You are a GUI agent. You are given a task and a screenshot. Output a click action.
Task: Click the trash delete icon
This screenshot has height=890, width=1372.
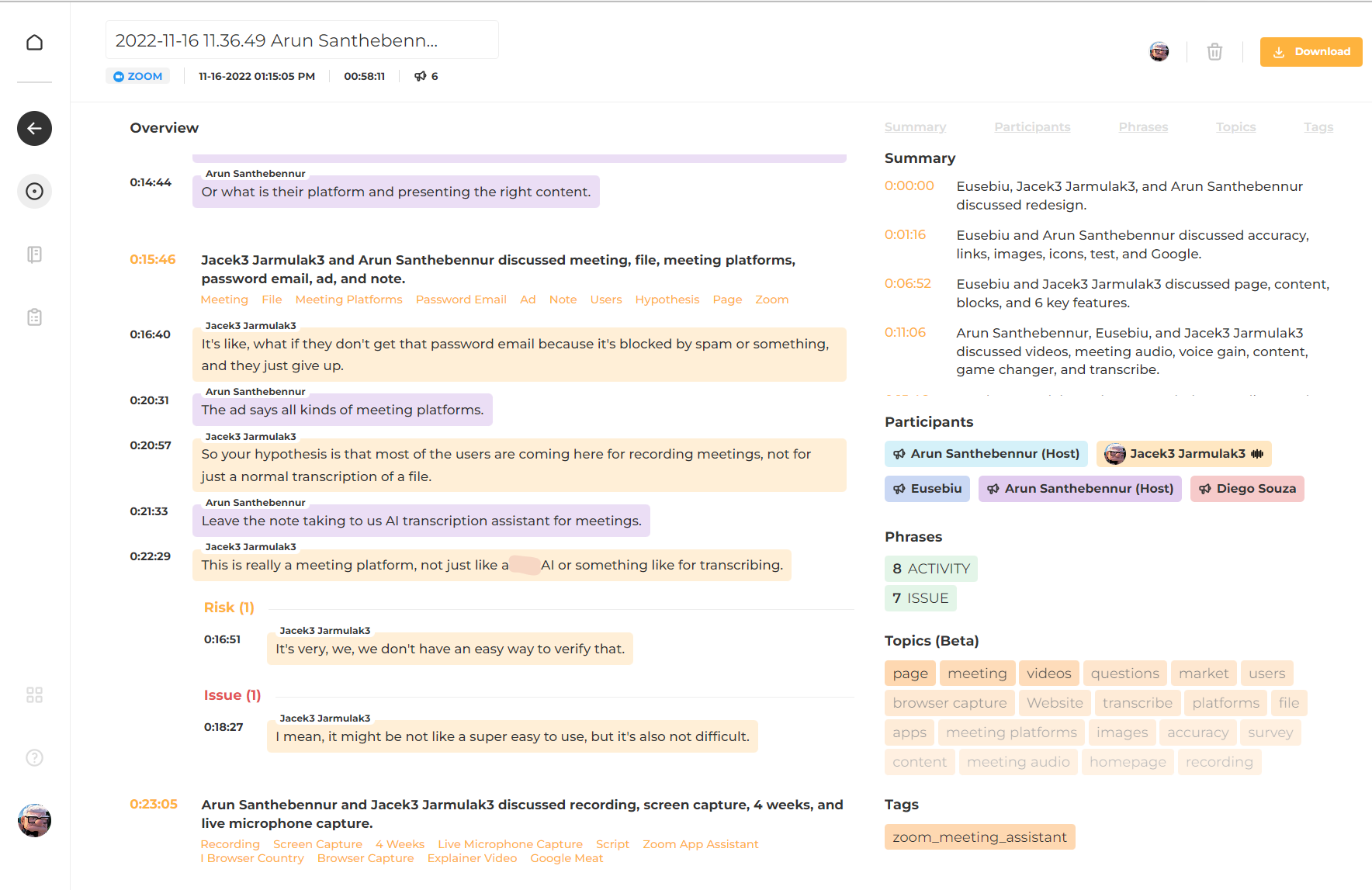tap(1214, 52)
